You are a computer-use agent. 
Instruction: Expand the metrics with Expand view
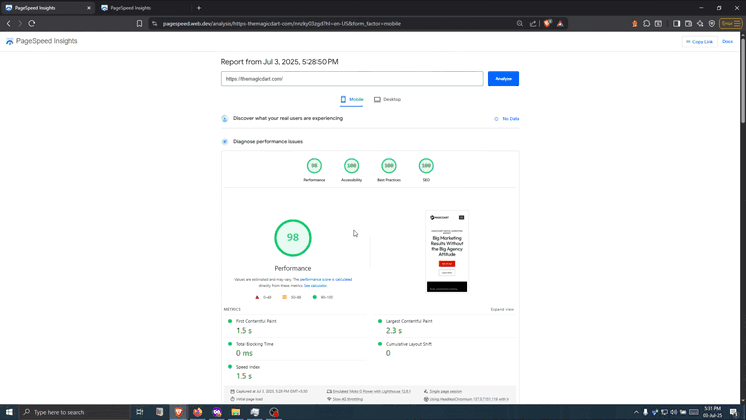point(502,309)
